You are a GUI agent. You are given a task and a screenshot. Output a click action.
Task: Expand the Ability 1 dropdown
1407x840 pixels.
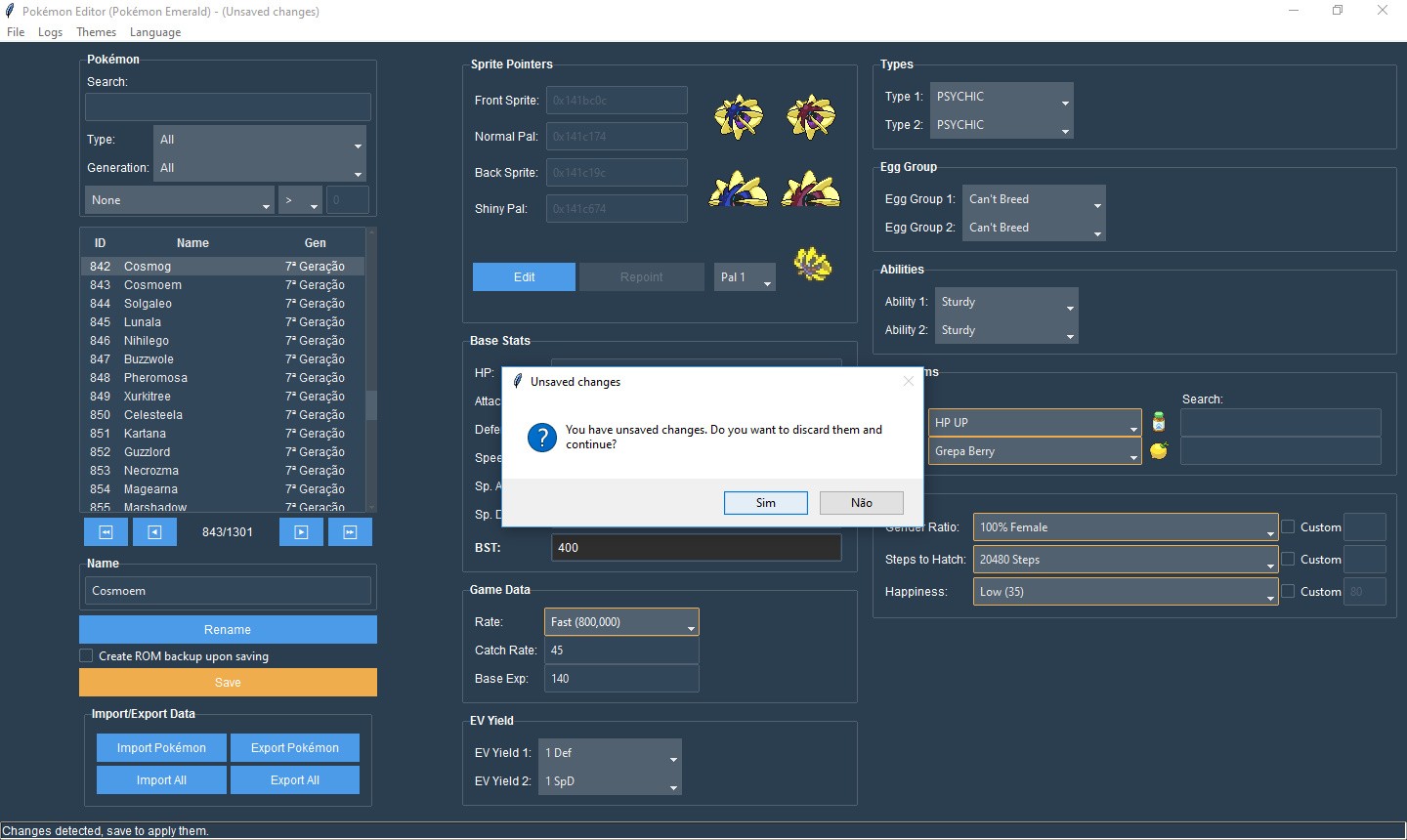point(1006,302)
